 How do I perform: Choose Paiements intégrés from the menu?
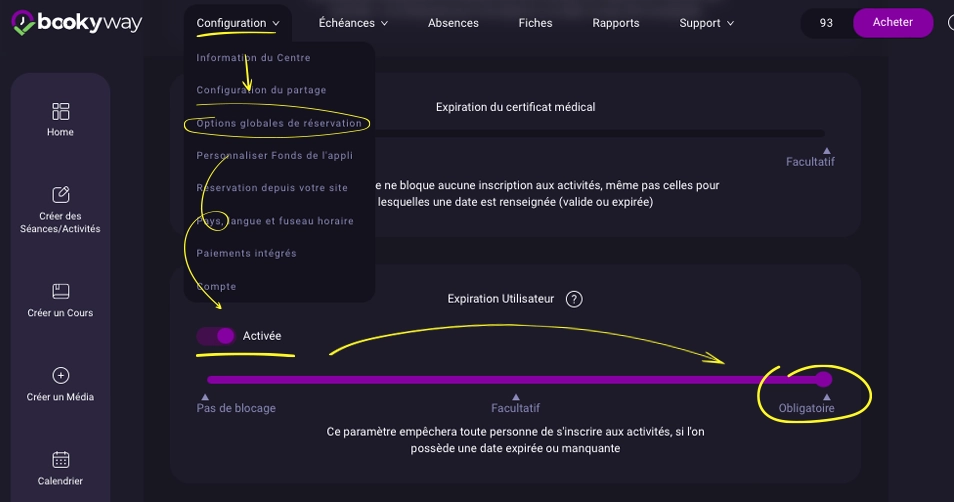246,254
